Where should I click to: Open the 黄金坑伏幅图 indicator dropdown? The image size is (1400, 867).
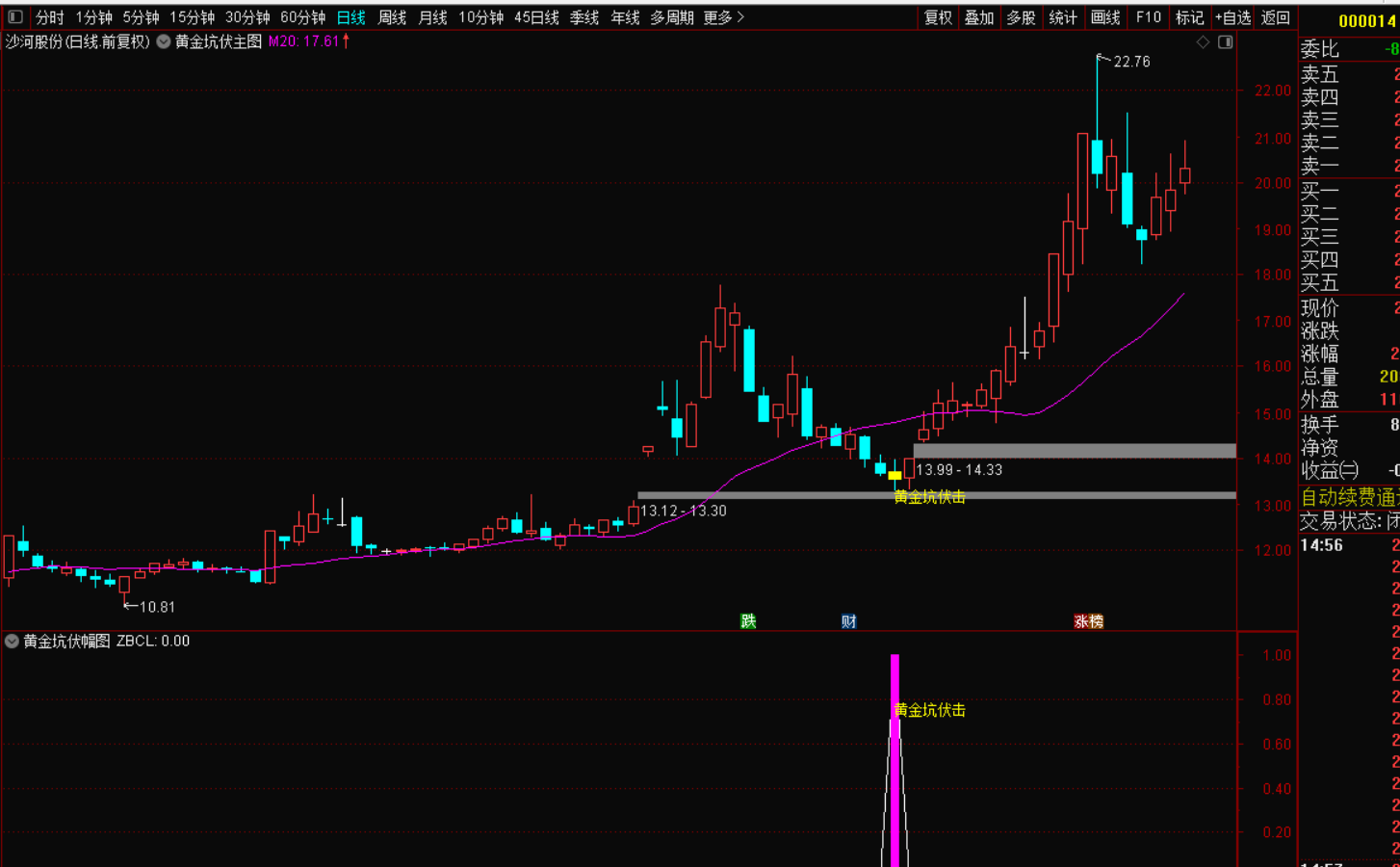click(13, 641)
